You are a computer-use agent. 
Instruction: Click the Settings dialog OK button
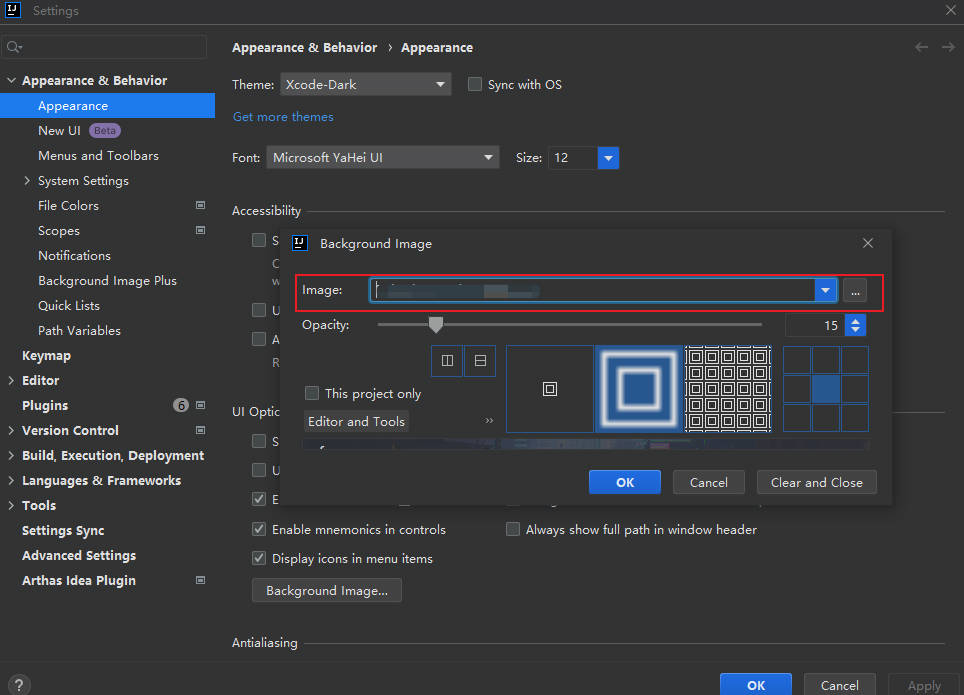(x=756, y=685)
